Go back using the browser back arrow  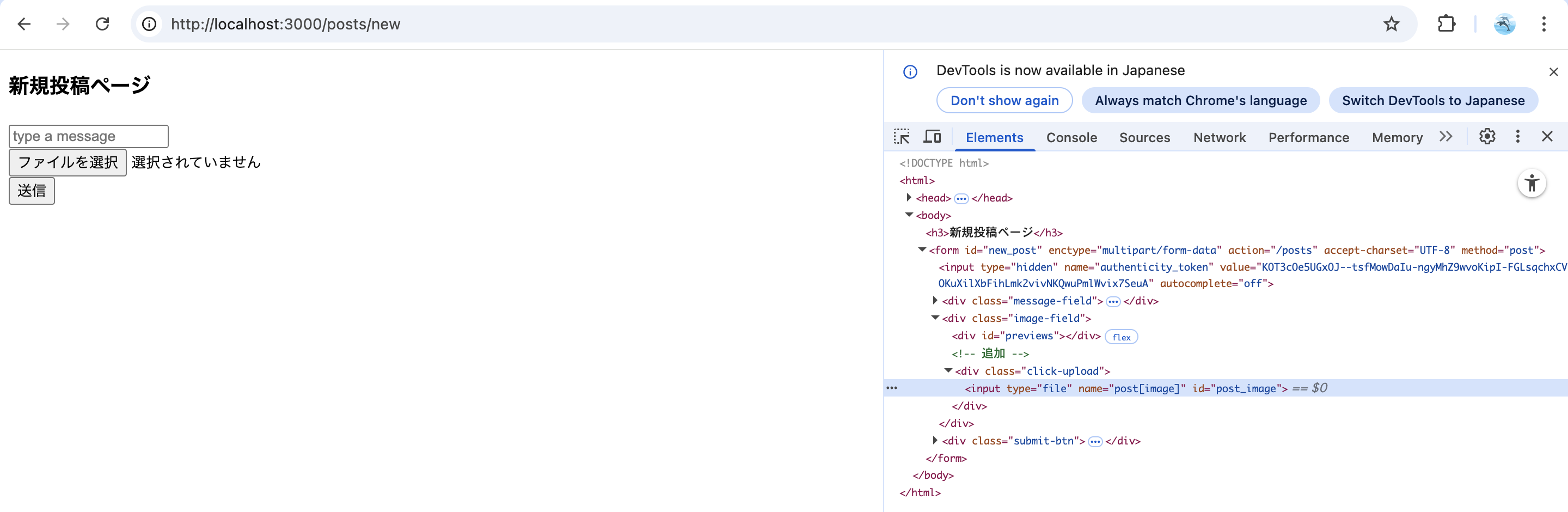[x=24, y=25]
